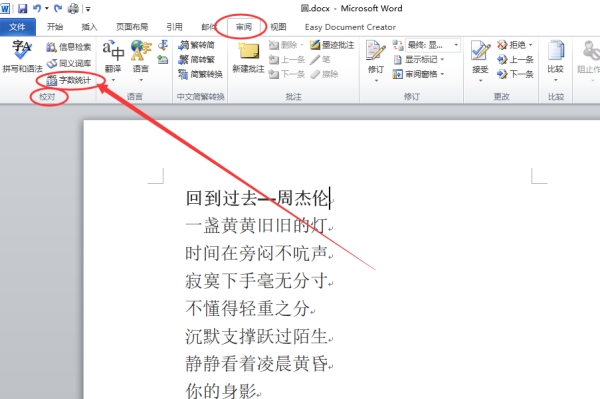
Task: Select the 笔 pen tool
Action: (321, 59)
